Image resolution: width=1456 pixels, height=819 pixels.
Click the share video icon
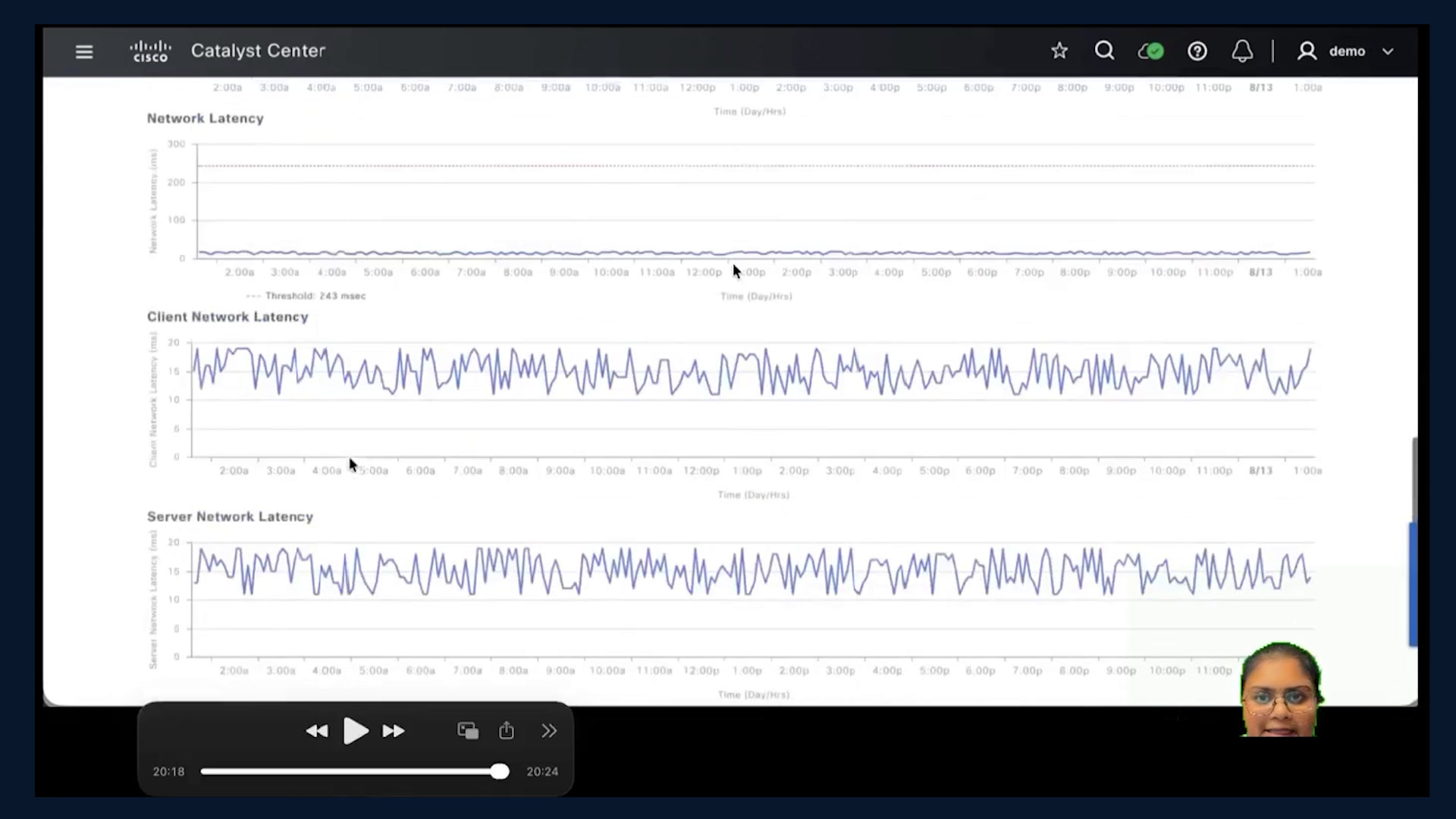pos(507,730)
